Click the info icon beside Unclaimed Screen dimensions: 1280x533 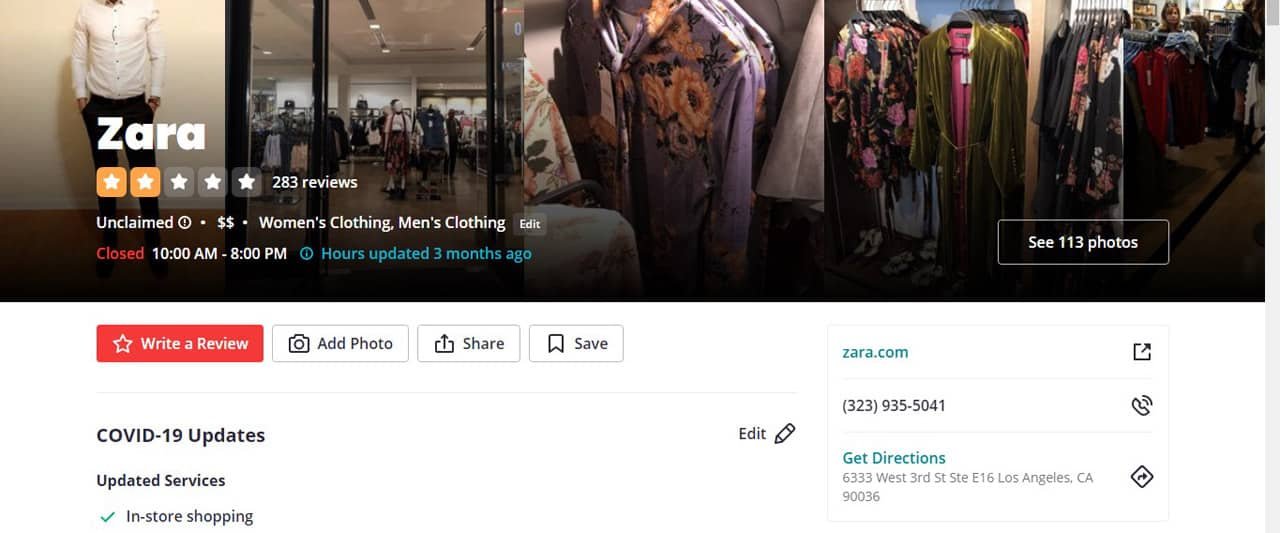[x=184, y=223]
